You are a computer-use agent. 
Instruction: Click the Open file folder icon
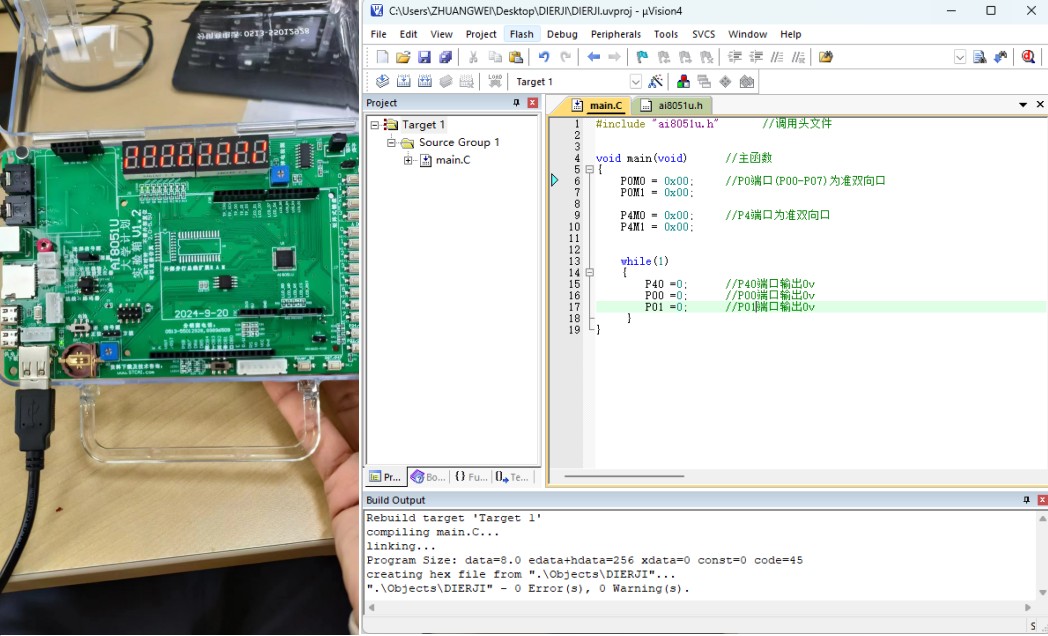(x=403, y=57)
